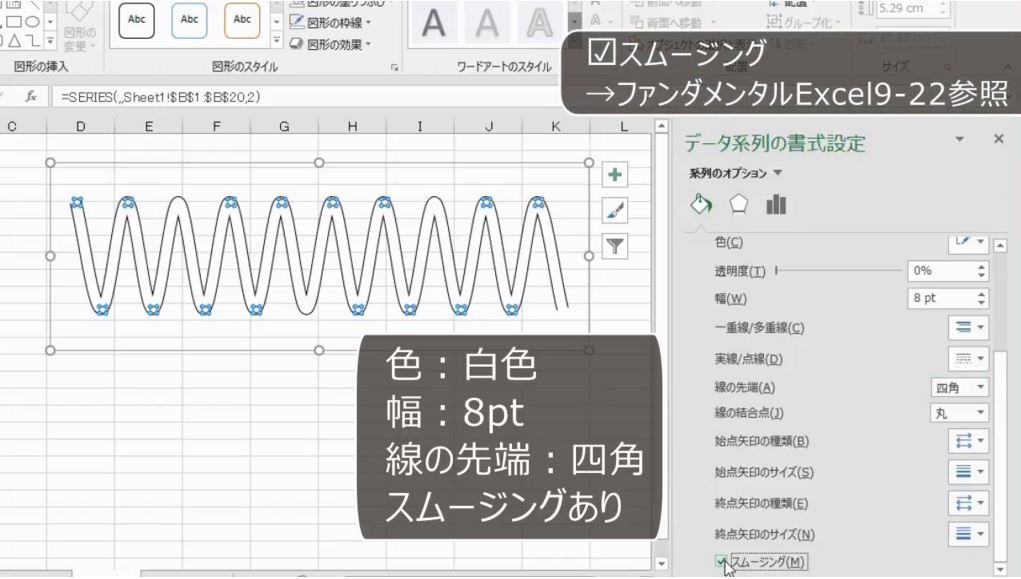Click the fx insert function button
This screenshot has height=579, width=1021.
point(31,96)
